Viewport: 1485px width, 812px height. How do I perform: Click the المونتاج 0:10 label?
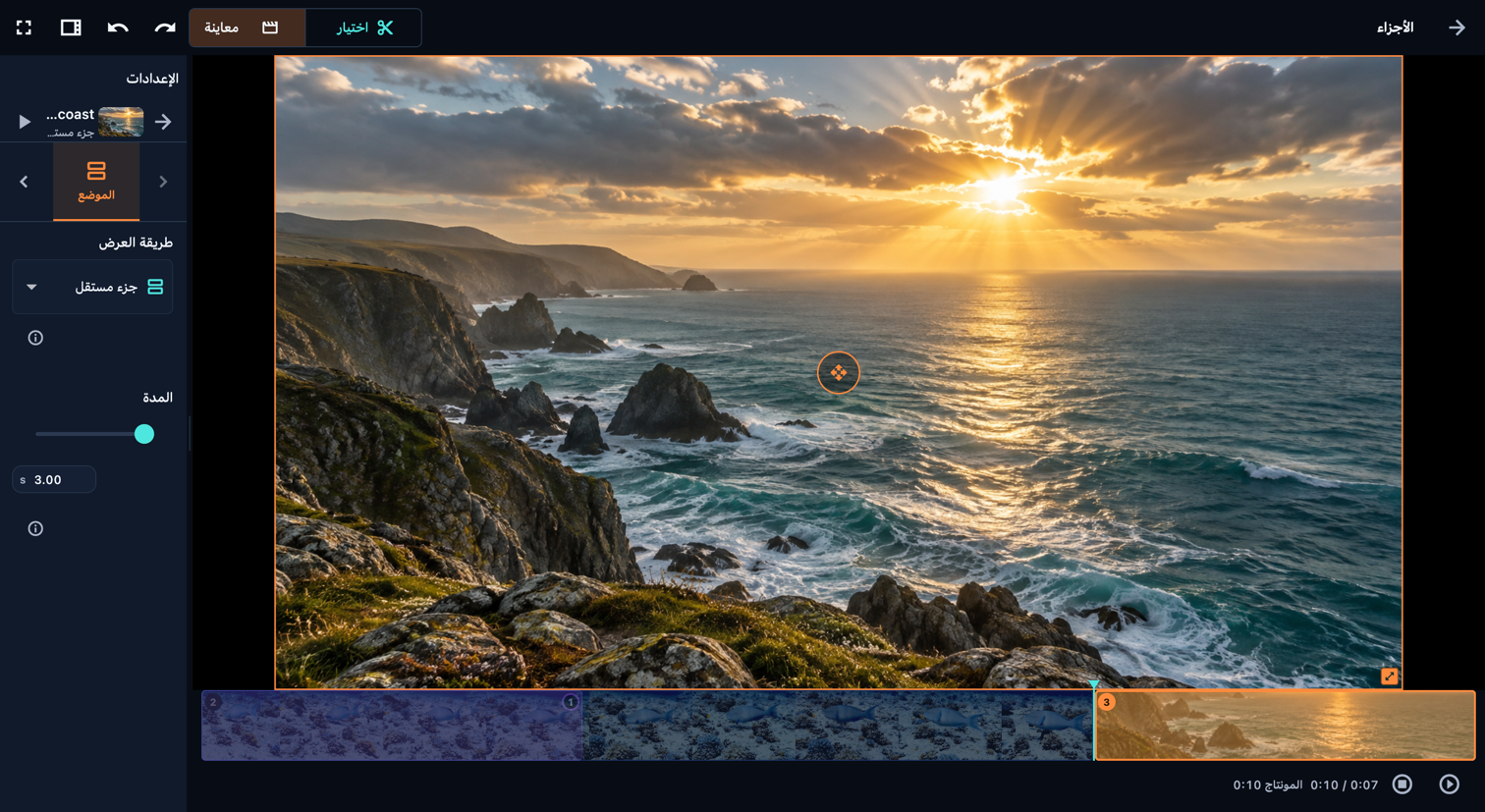(x=1268, y=785)
